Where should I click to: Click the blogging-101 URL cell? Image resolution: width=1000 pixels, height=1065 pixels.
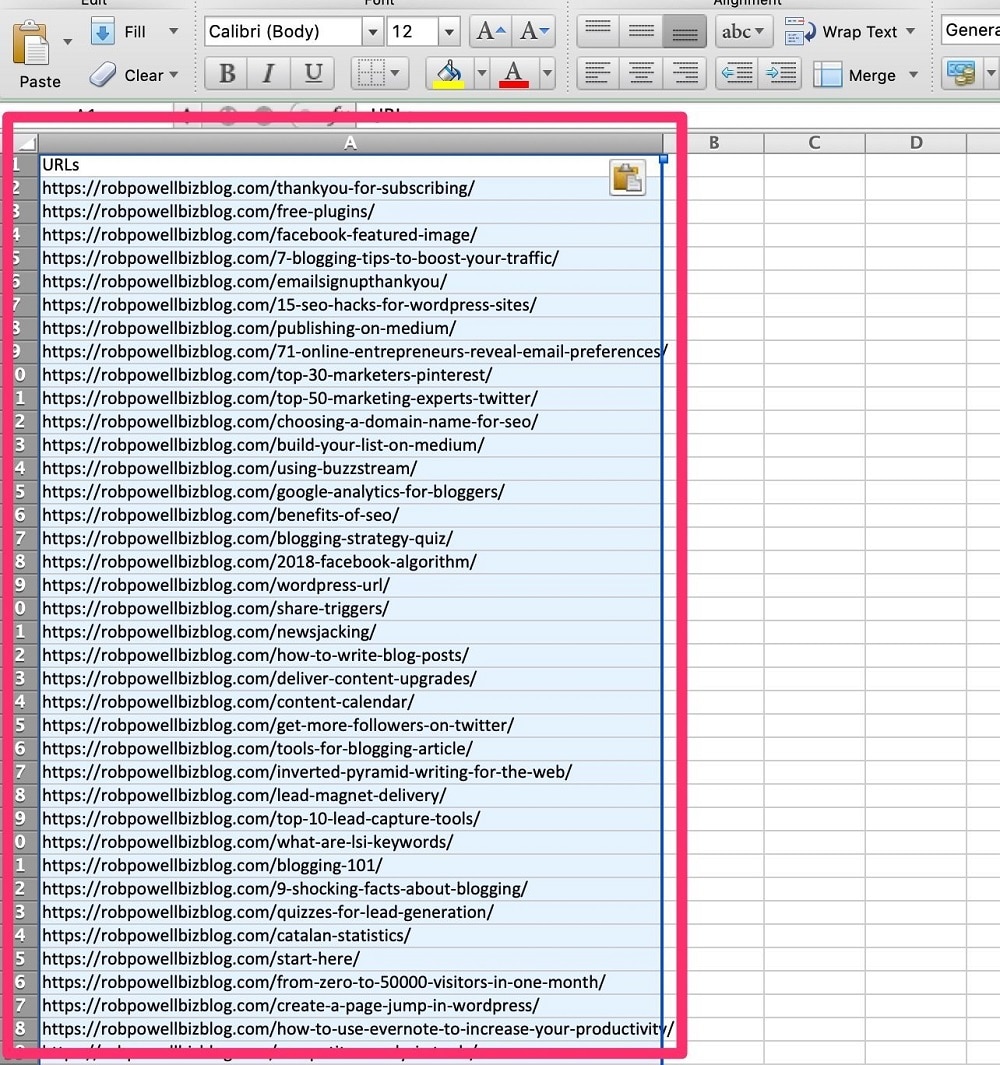(x=351, y=865)
